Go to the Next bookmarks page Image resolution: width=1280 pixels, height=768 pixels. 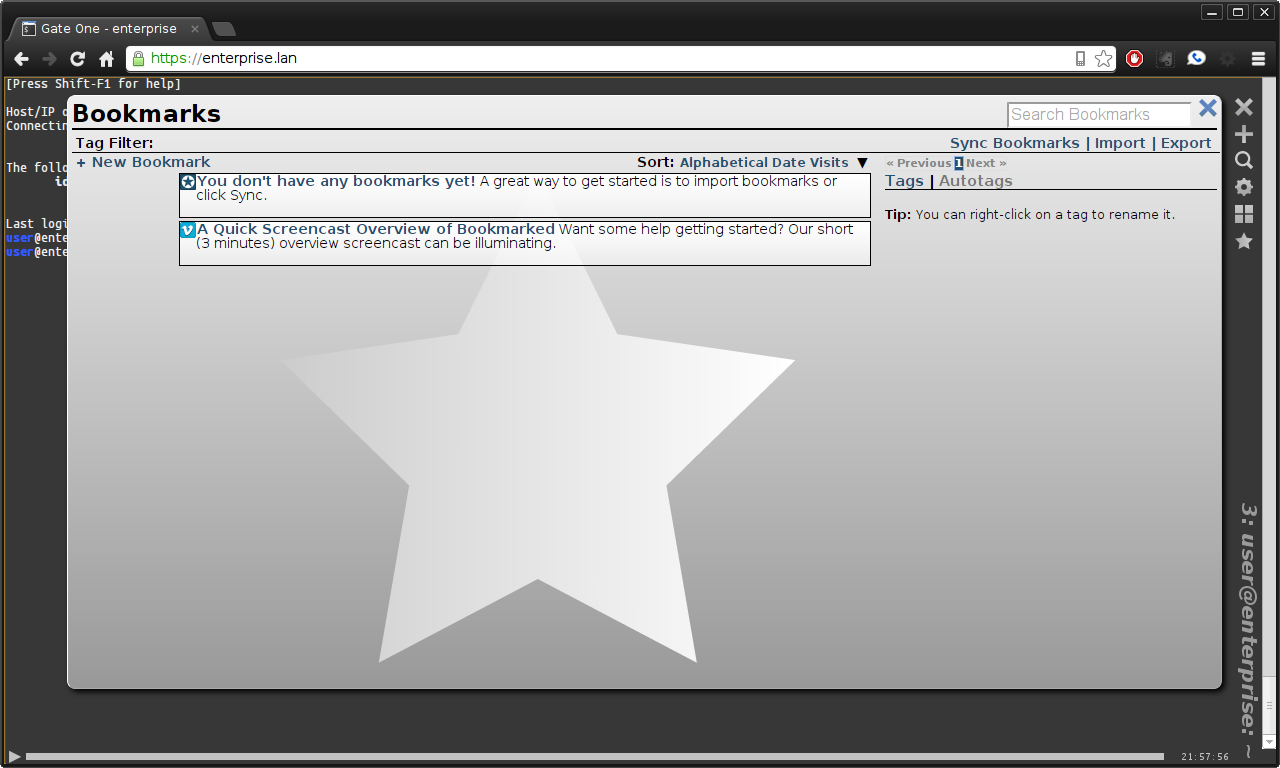[x=985, y=162]
